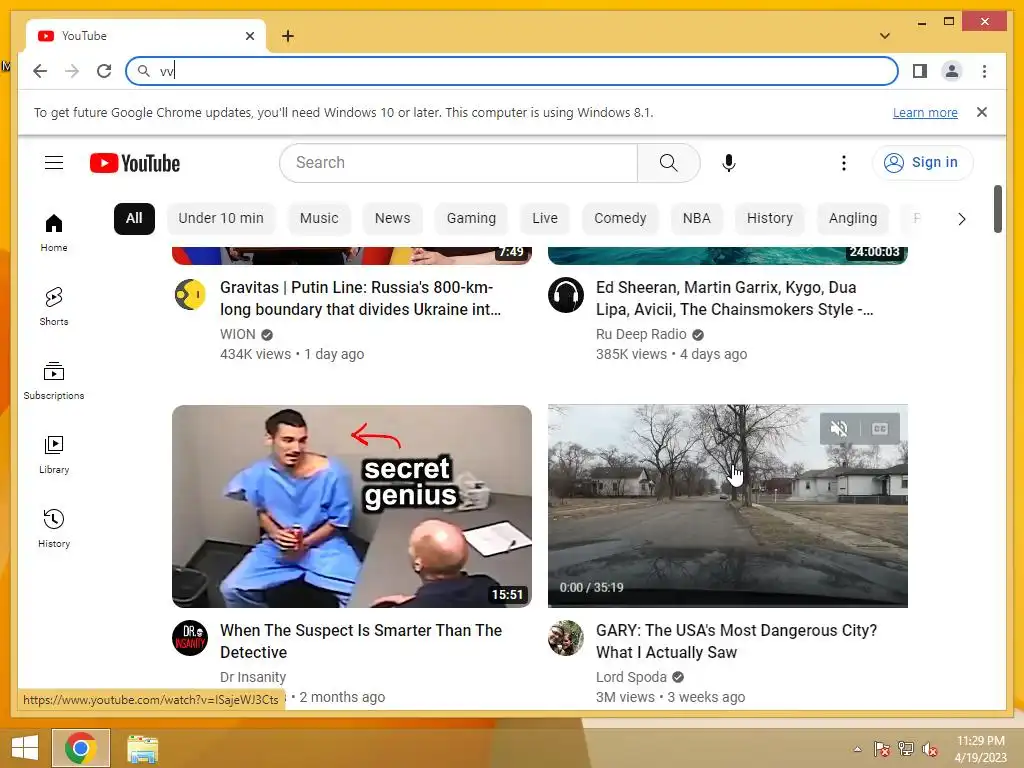Open History in the sidebar
The height and width of the screenshot is (768, 1024).
click(x=54, y=528)
